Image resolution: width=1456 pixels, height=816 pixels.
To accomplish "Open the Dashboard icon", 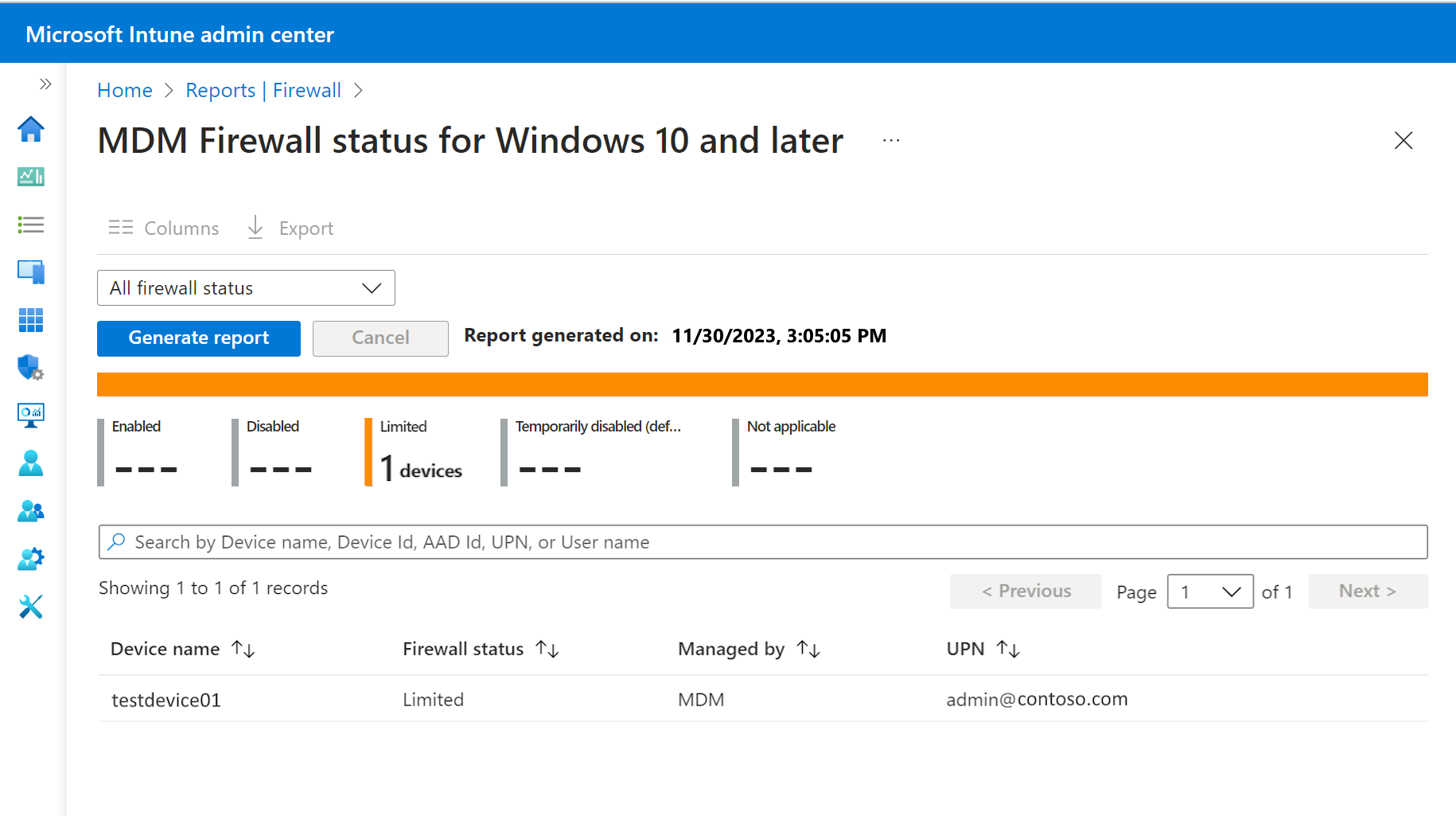I will click(x=30, y=177).
